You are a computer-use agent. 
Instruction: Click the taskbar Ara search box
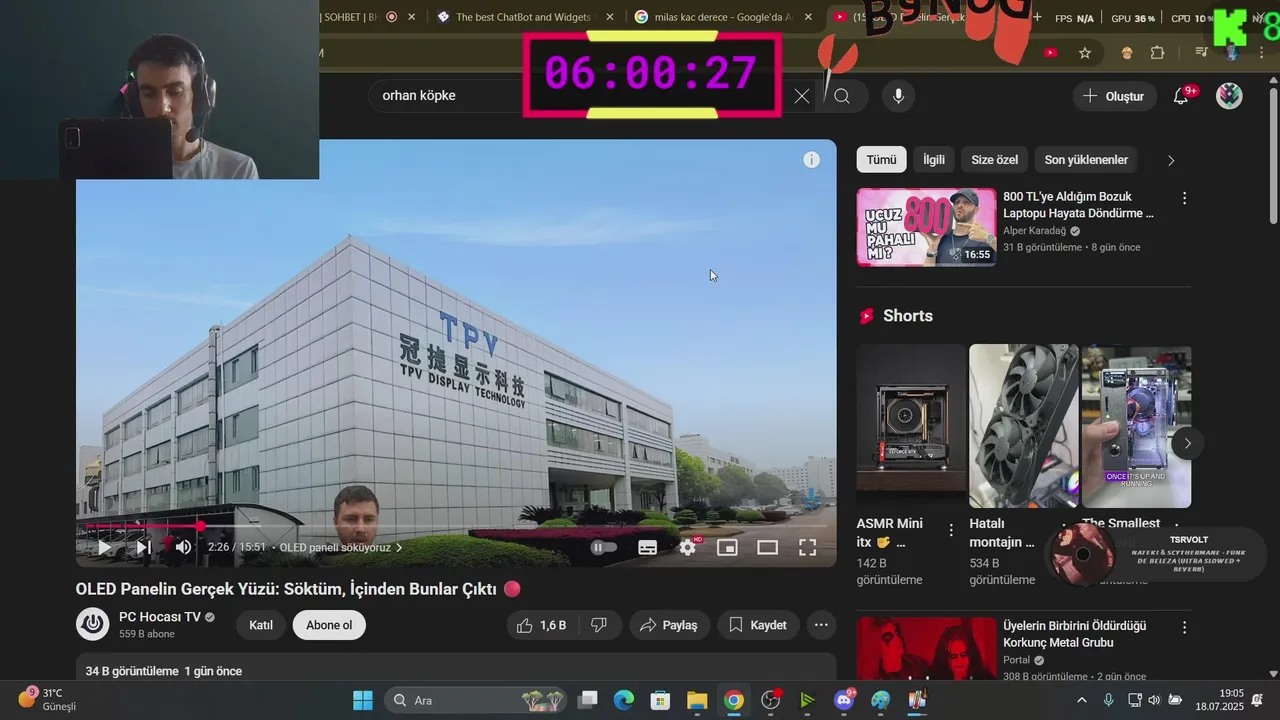(x=476, y=700)
